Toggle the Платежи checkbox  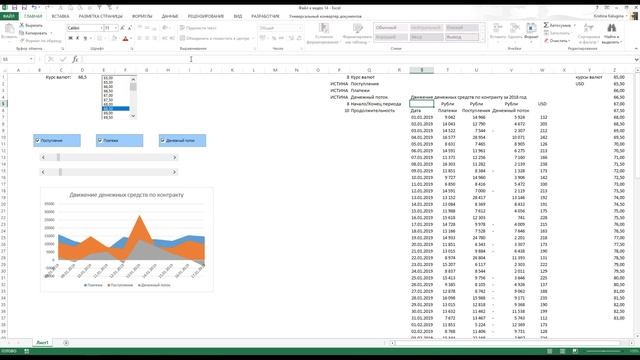100,140
